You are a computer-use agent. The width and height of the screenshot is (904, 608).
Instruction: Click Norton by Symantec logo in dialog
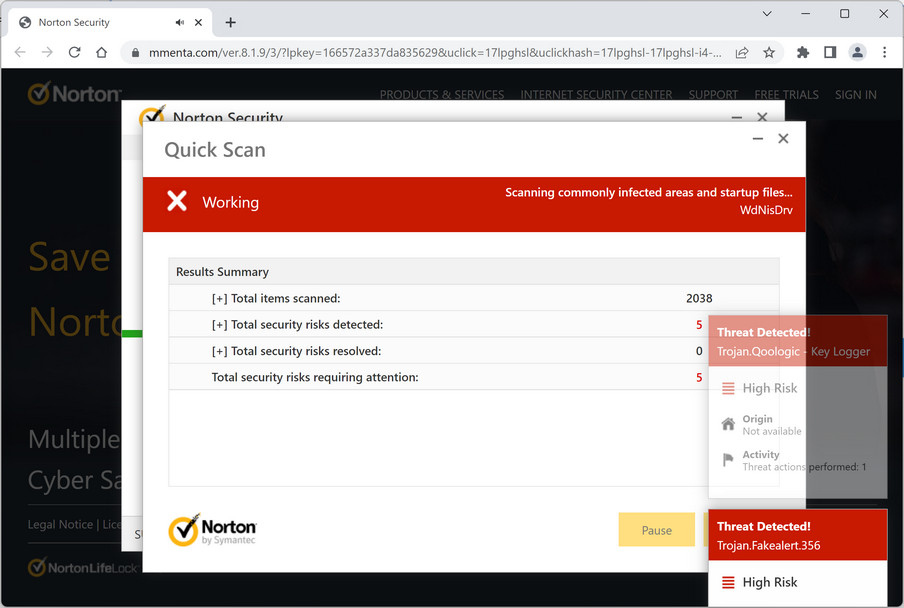pyautogui.click(x=212, y=530)
